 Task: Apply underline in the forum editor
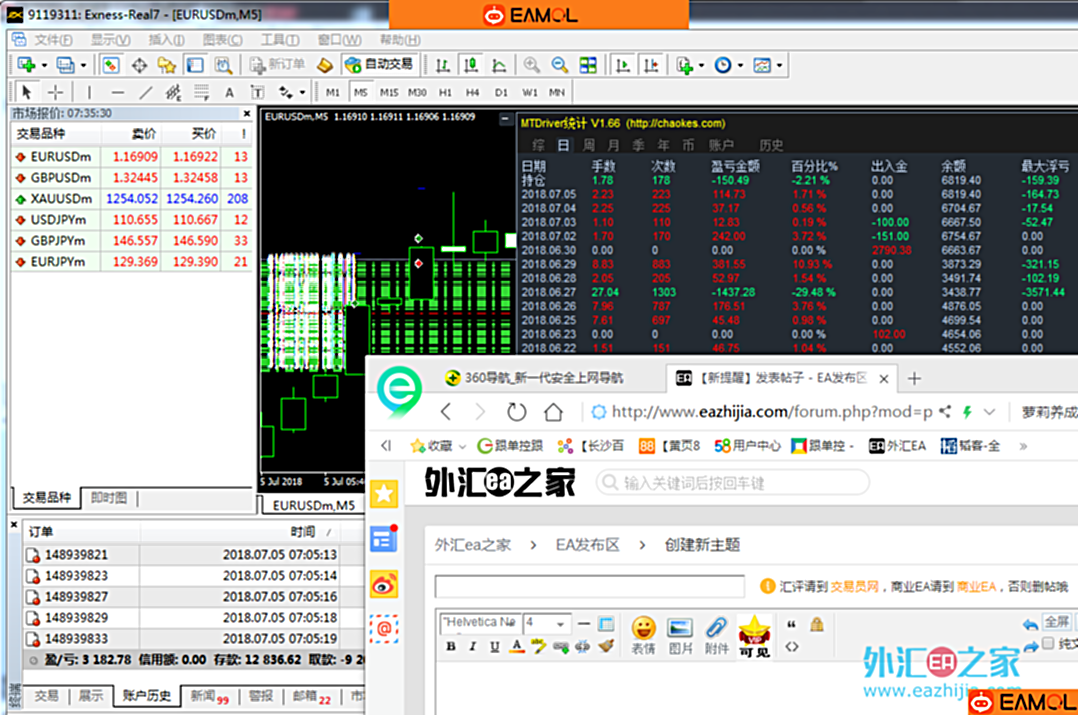494,646
